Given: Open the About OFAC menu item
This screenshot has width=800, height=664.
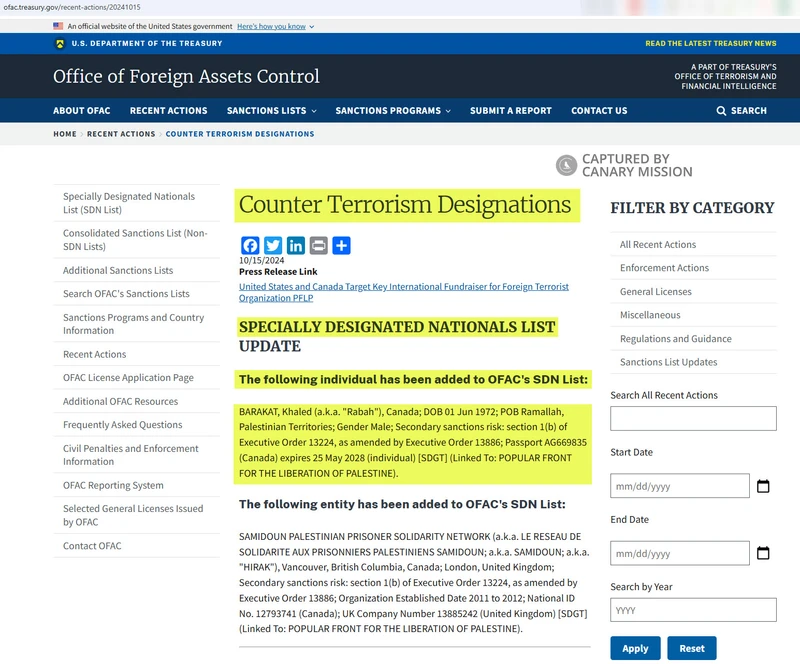Looking at the screenshot, I should [x=81, y=111].
